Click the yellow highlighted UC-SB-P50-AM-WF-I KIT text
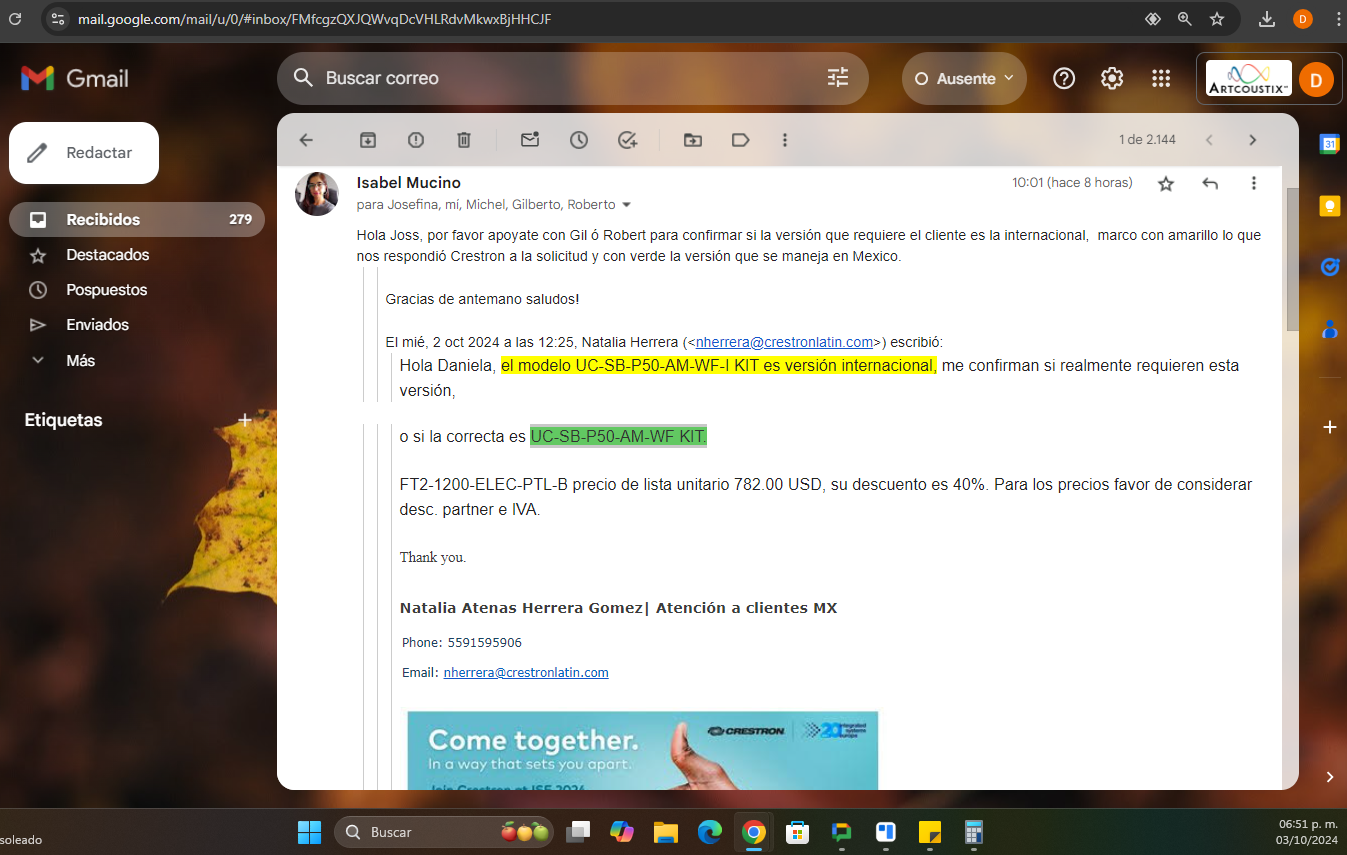The width and height of the screenshot is (1347, 855). [x=719, y=366]
